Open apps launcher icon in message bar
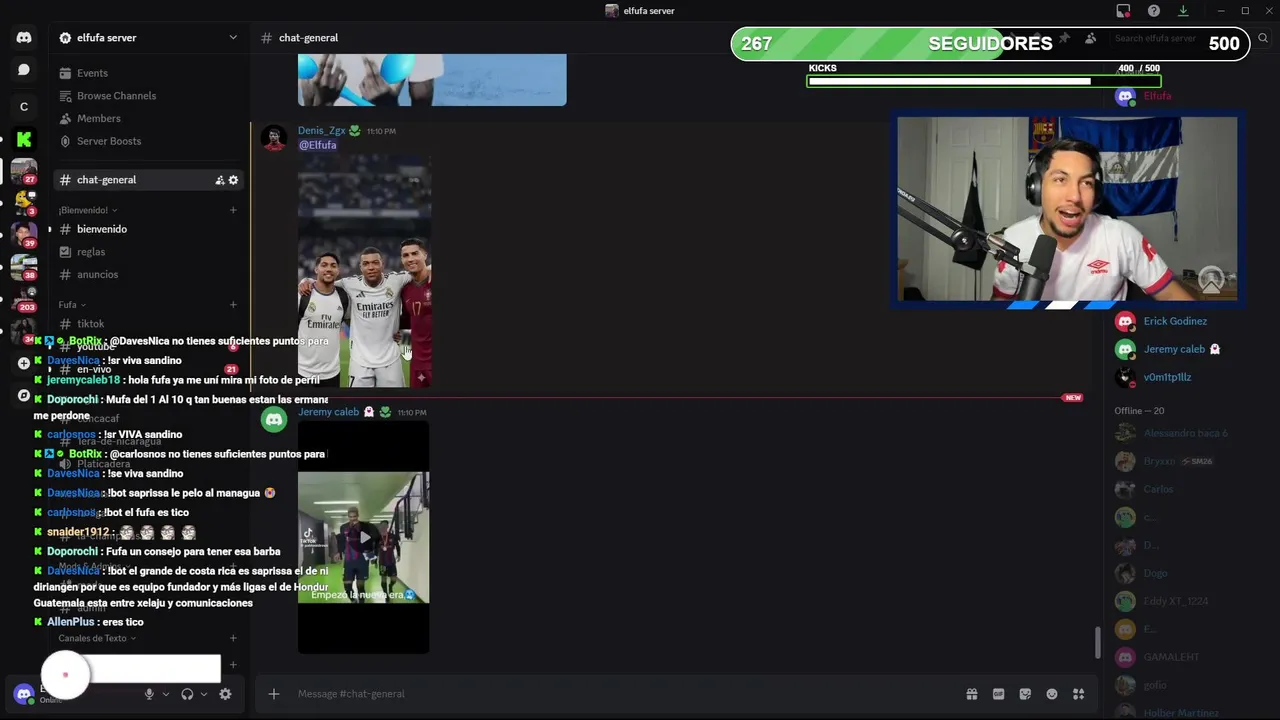This screenshot has height=720, width=1280. point(1078,694)
